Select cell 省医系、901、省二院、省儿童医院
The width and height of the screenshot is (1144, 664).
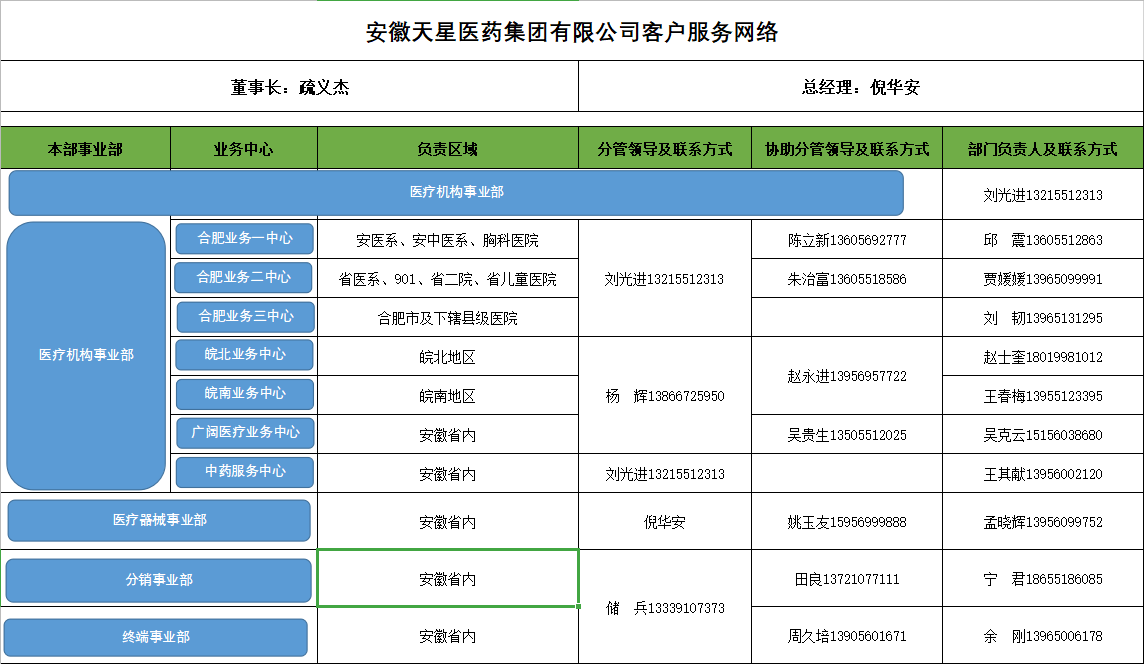tap(448, 279)
